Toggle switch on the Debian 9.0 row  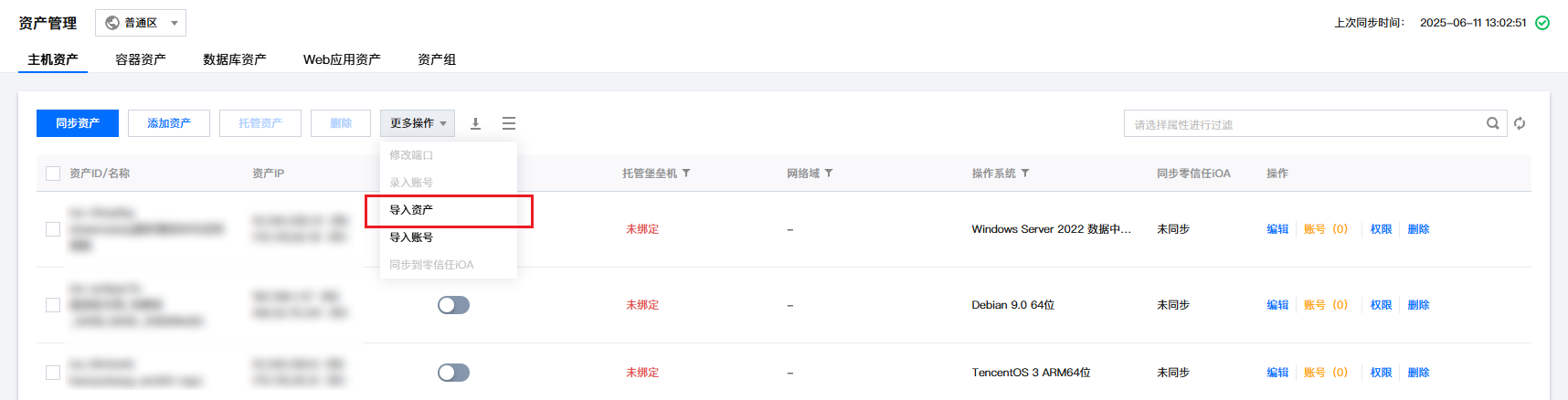(x=453, y=305)
